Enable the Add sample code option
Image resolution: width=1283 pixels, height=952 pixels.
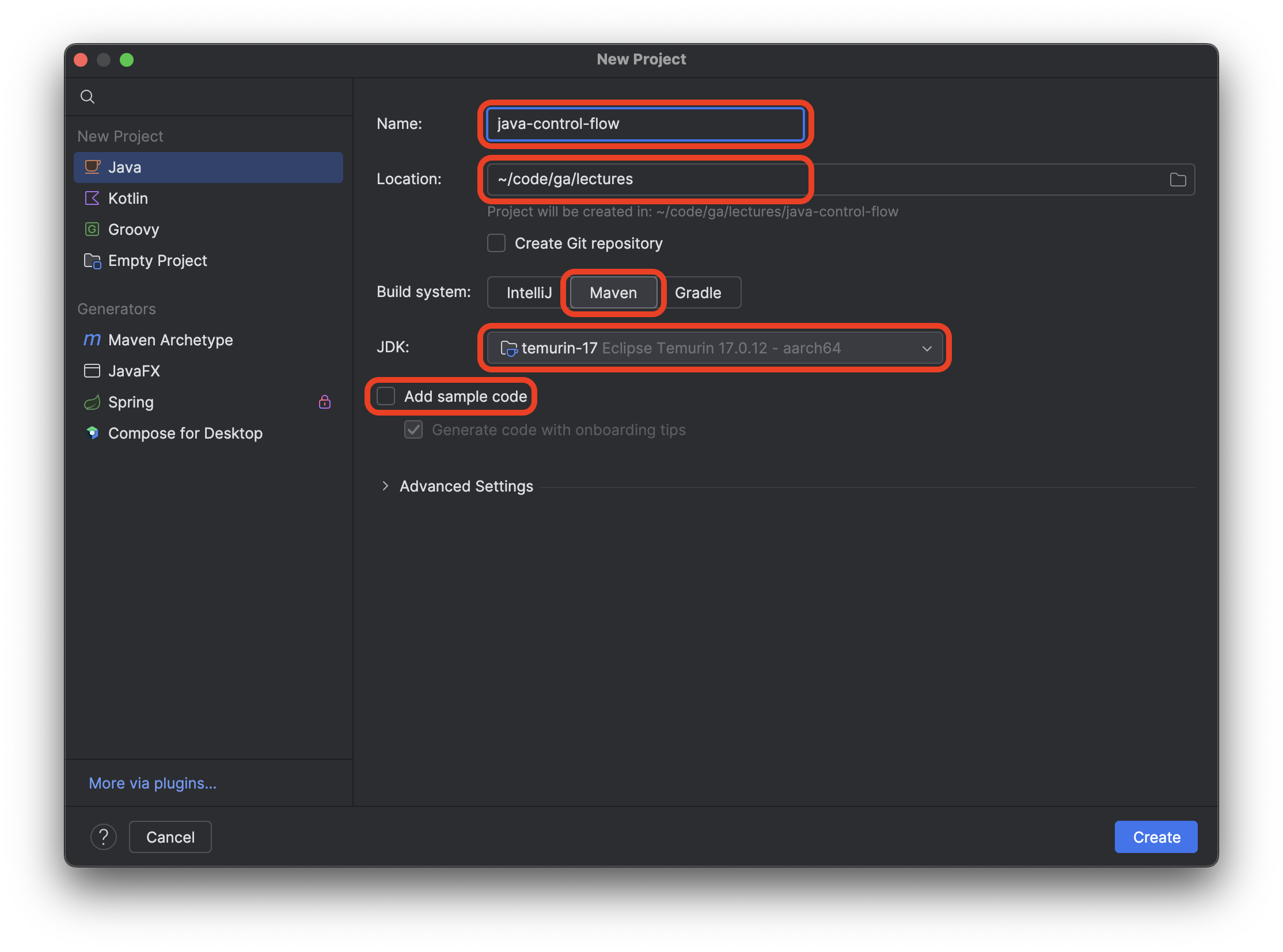(x=386, y=396)
